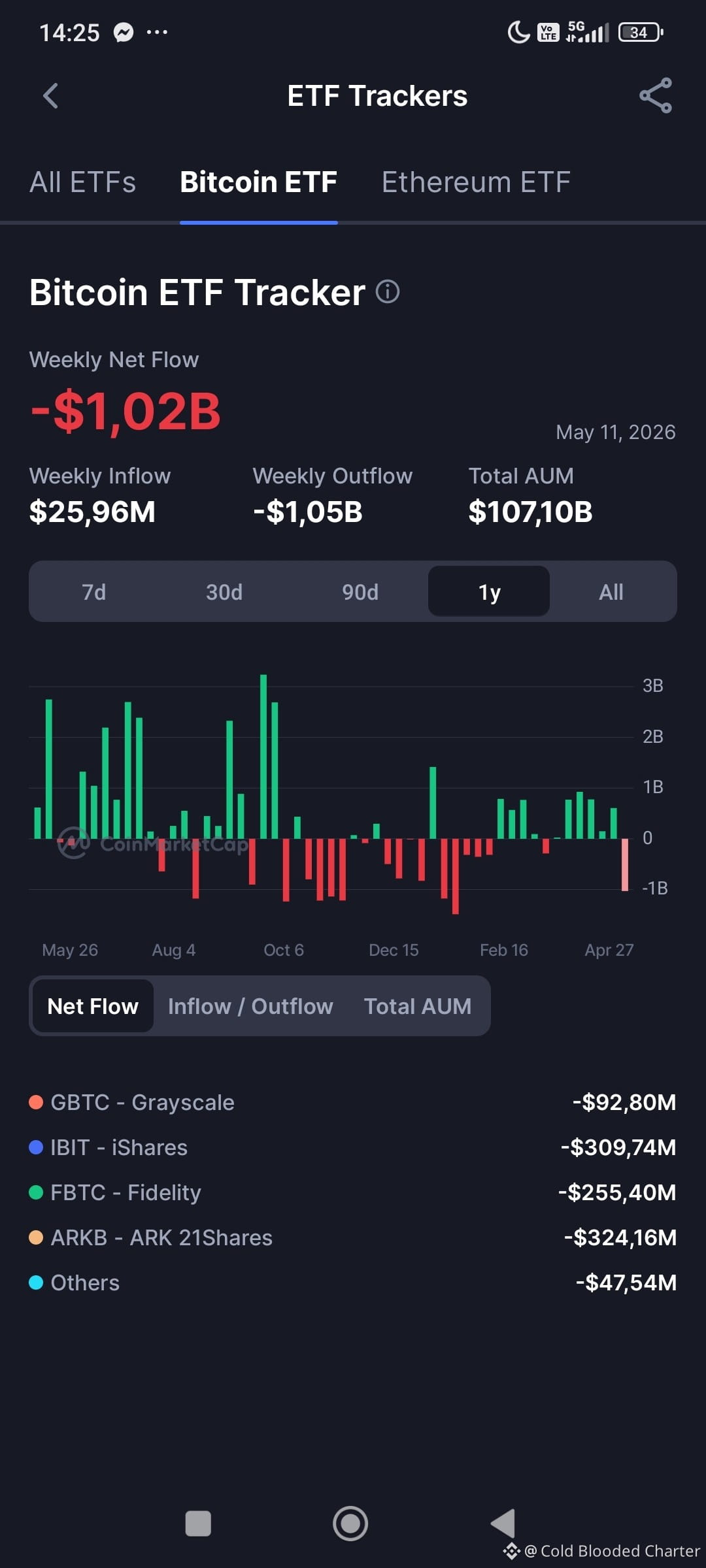Image resolution: width=706 pixels, height=1568 pixels.
Task: Tap the Messenger notification icon in status bar
Action: click(124, 32)
